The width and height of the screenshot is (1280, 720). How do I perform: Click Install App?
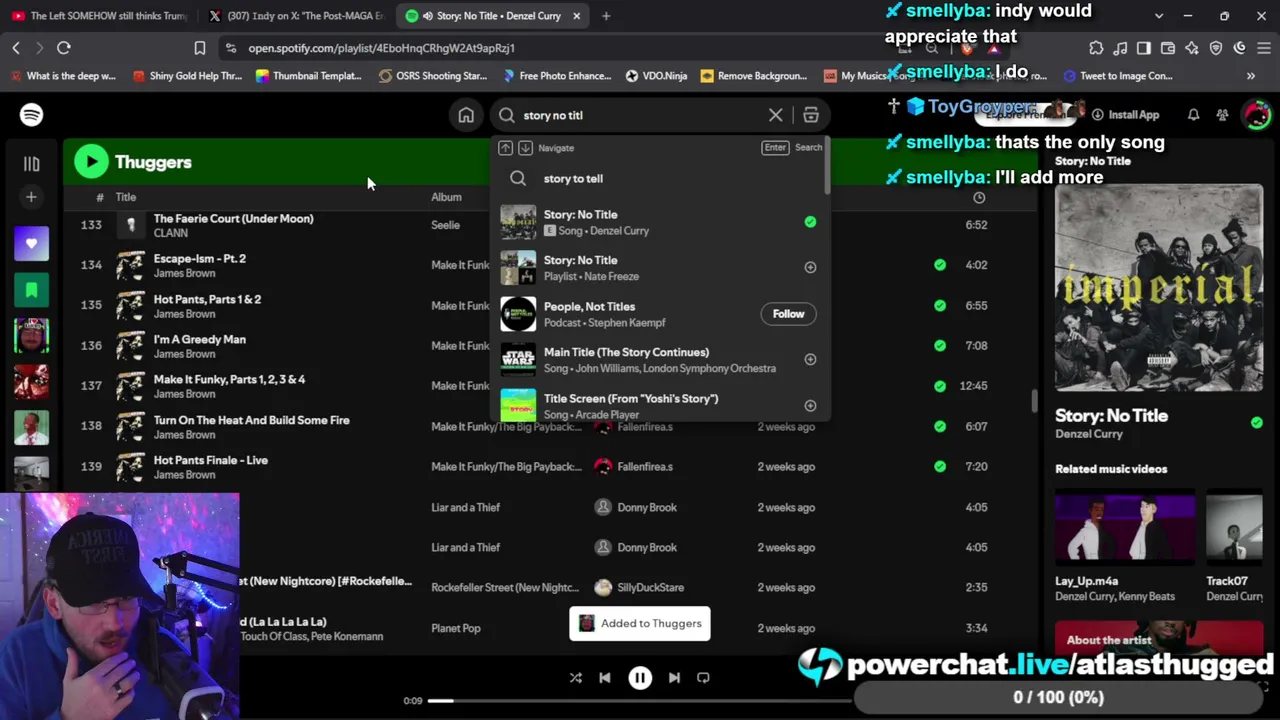click(1124, 115)
